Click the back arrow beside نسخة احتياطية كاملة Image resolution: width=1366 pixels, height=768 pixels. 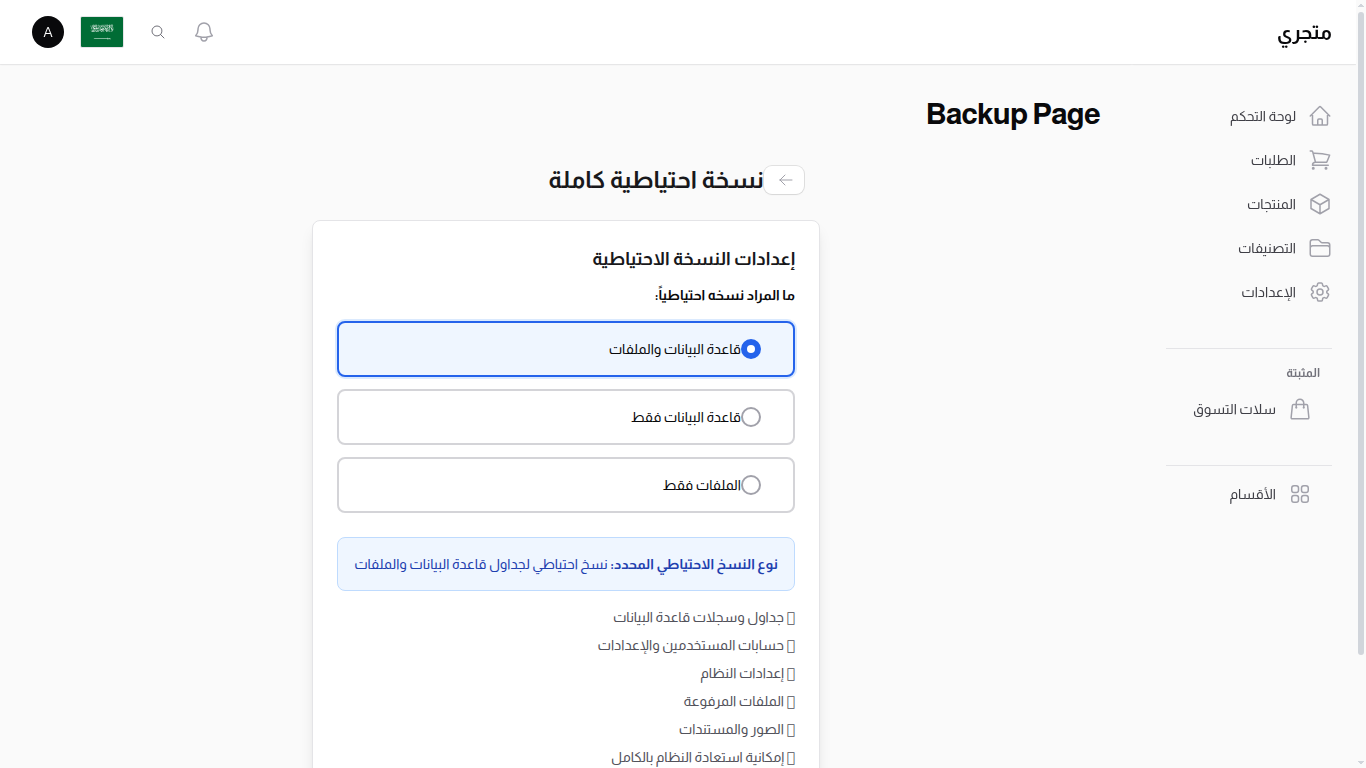click(x=785, y=180)
